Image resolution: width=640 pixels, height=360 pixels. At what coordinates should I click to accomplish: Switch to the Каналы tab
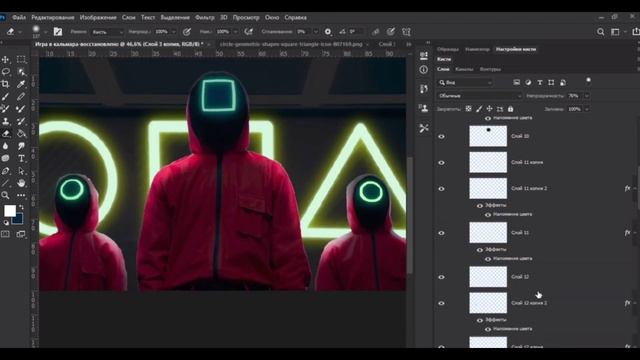tap(464, 69)
